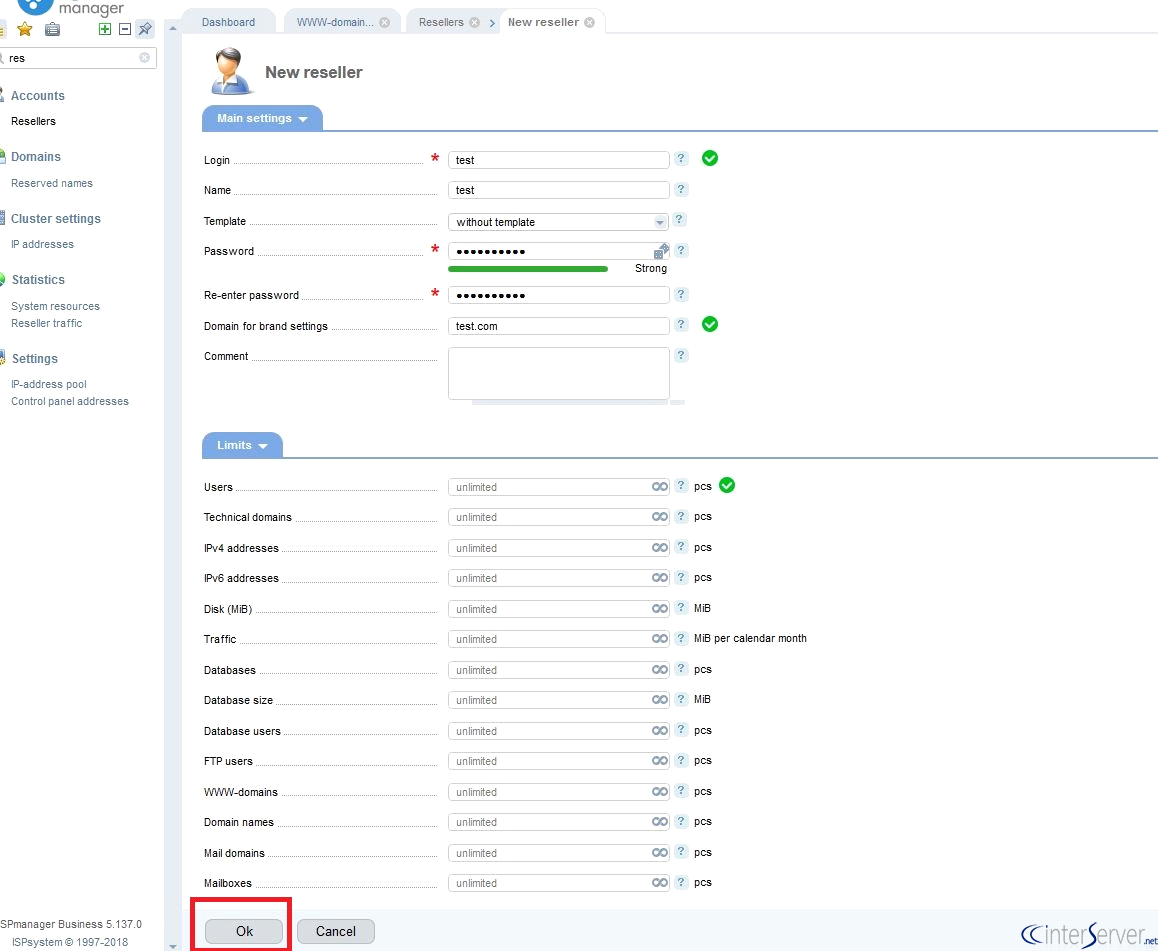This screenshot has height=951, width=1158.
Task: Show help for Database size limit
Action: 681,699
